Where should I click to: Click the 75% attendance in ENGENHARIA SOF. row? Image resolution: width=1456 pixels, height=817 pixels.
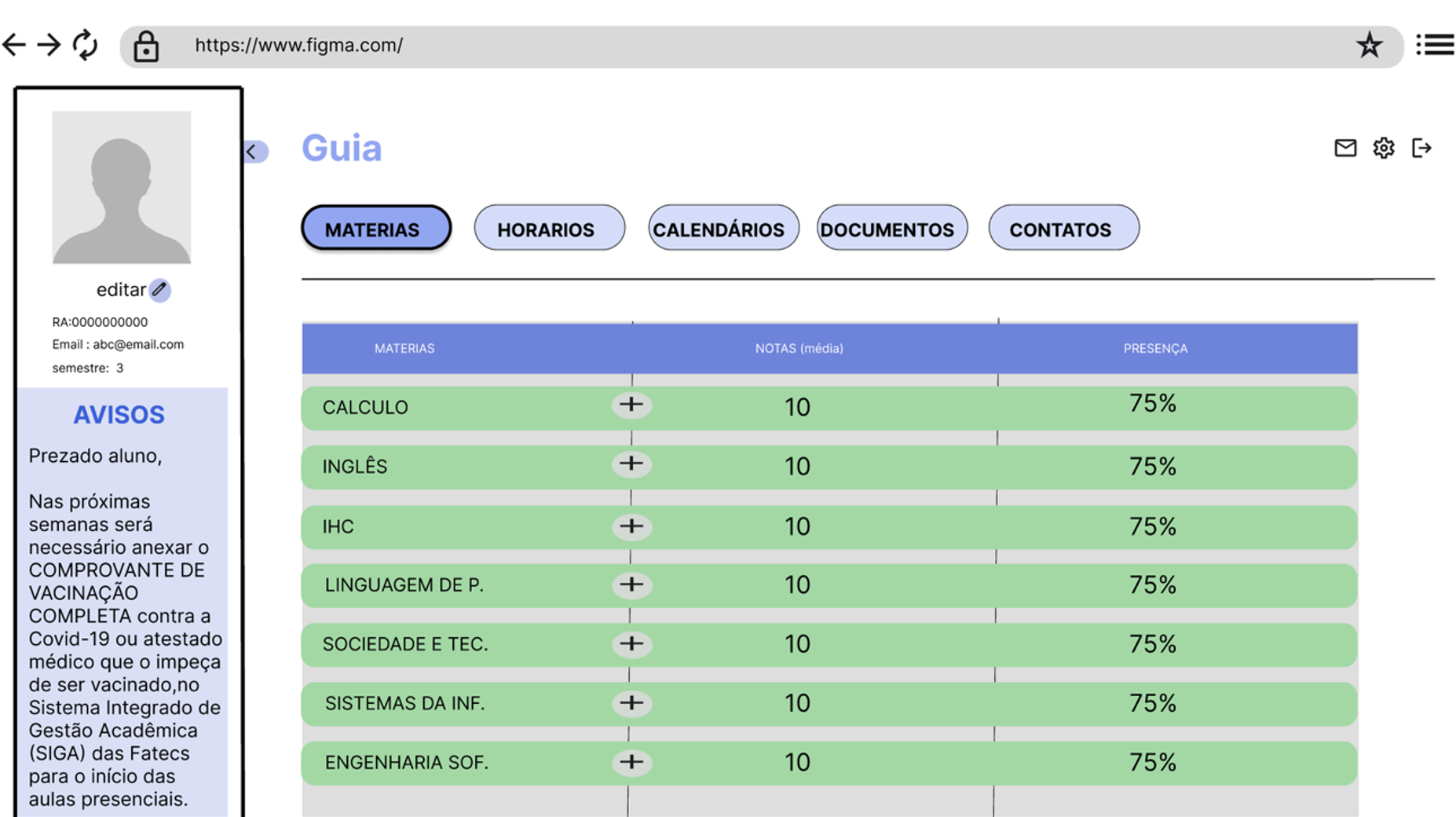[x=1153, y=761]
